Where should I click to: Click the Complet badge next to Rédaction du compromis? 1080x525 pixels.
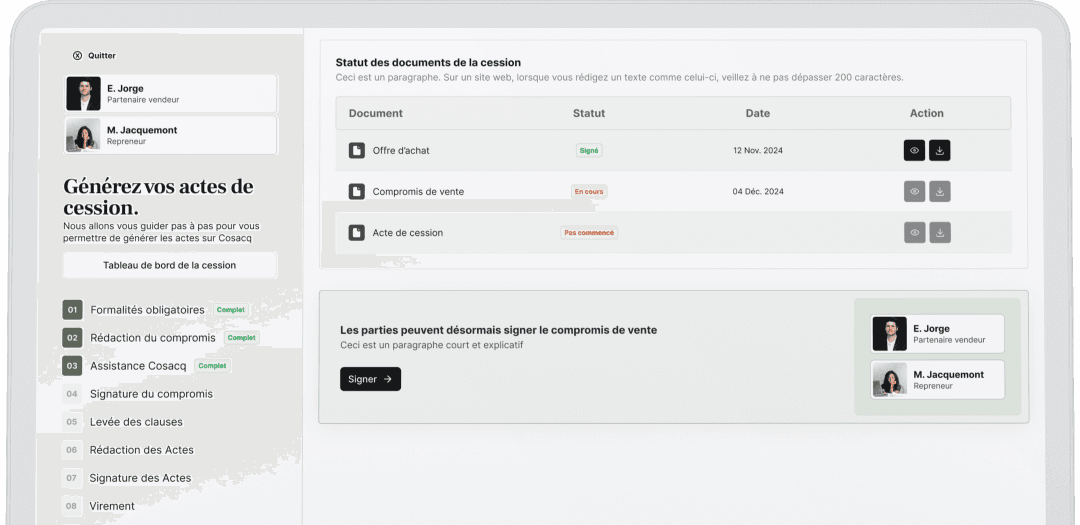point(242,338)
